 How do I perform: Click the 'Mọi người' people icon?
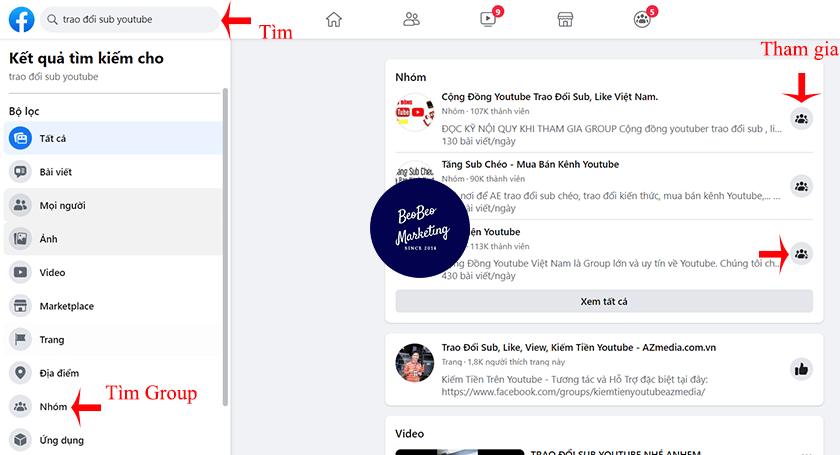(20, 205)
